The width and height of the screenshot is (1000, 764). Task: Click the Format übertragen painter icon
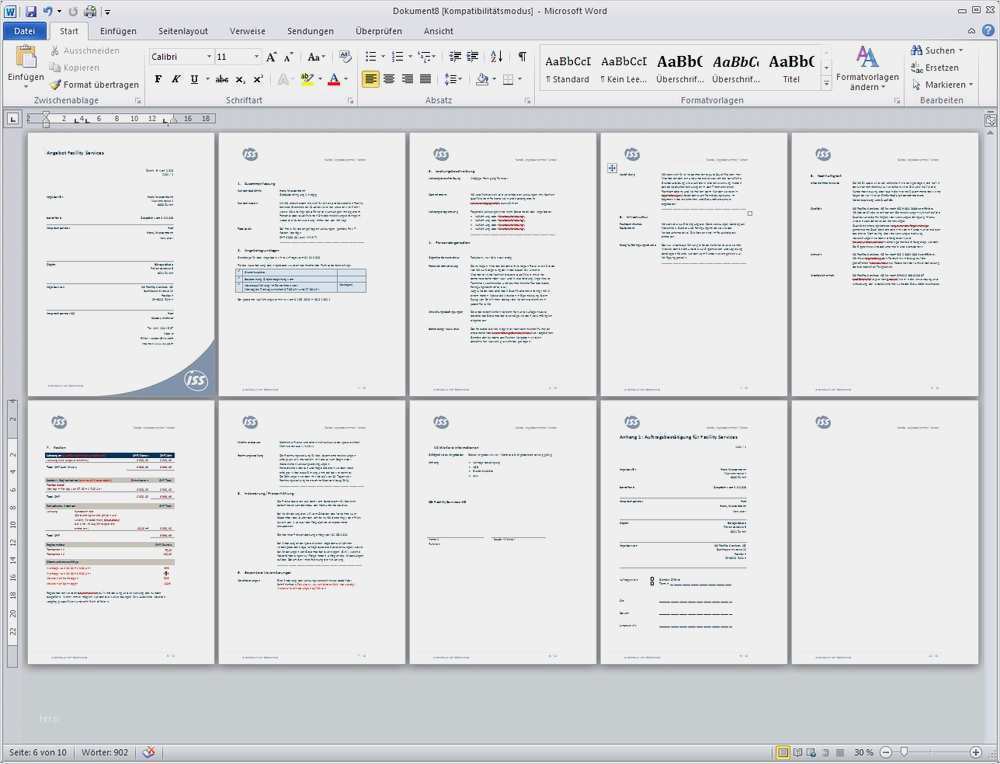tap(55, 84)
